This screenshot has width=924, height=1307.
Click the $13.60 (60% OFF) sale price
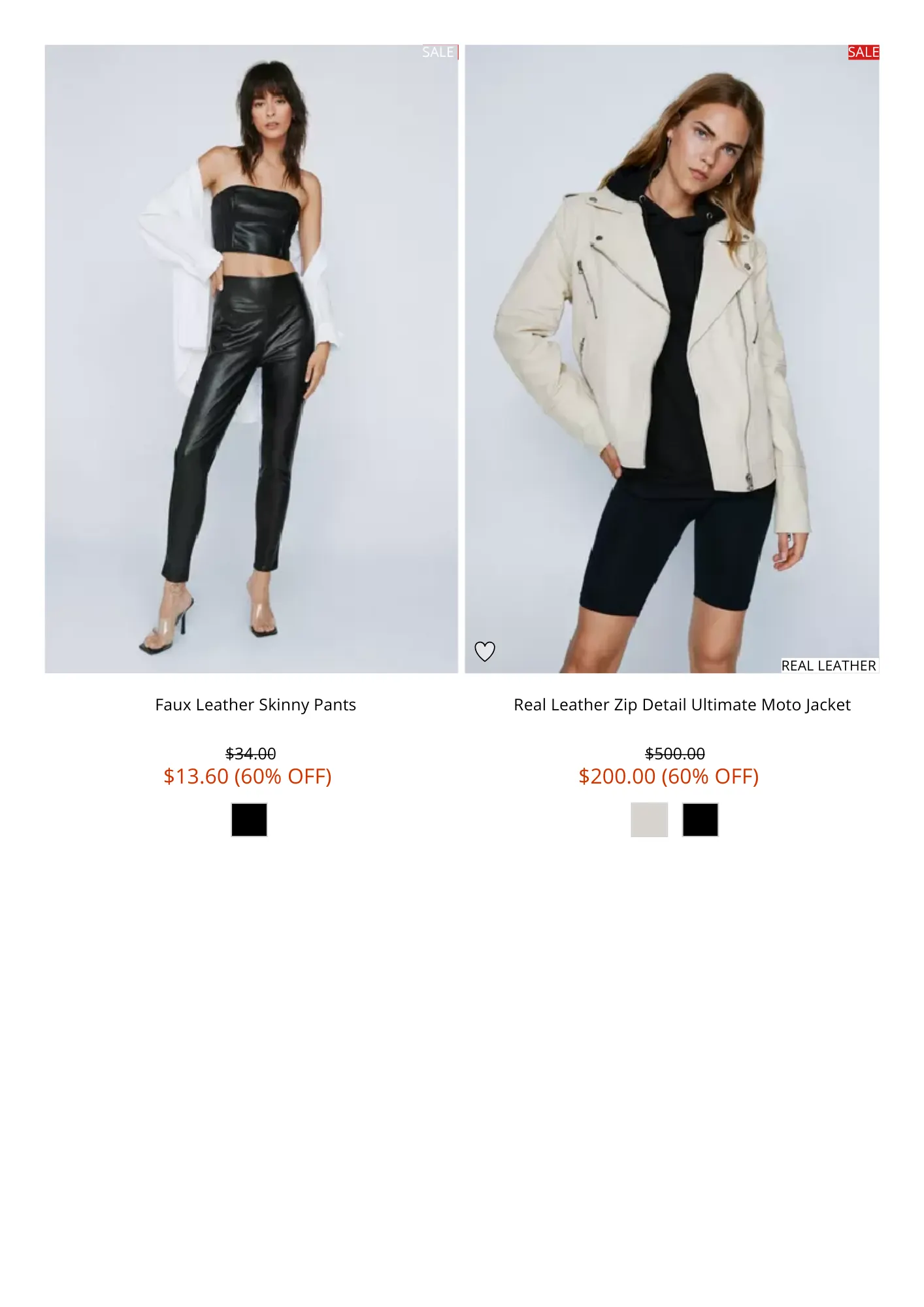pyautogui.click(x=248, y=776)
